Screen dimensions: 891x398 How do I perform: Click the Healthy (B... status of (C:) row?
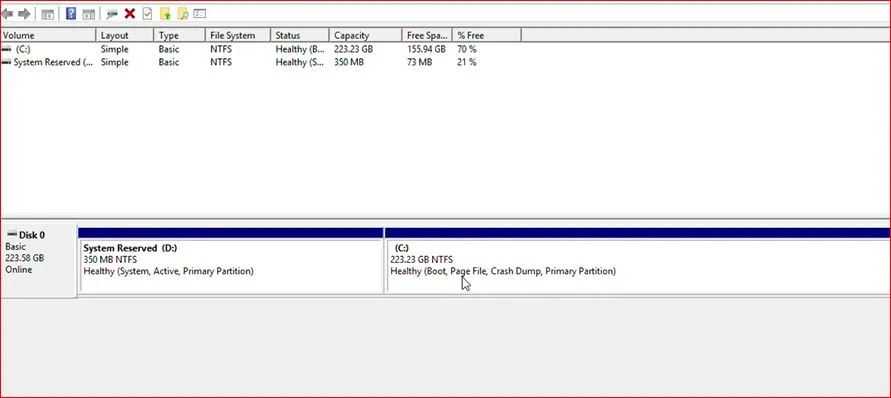tap(300, 49)
